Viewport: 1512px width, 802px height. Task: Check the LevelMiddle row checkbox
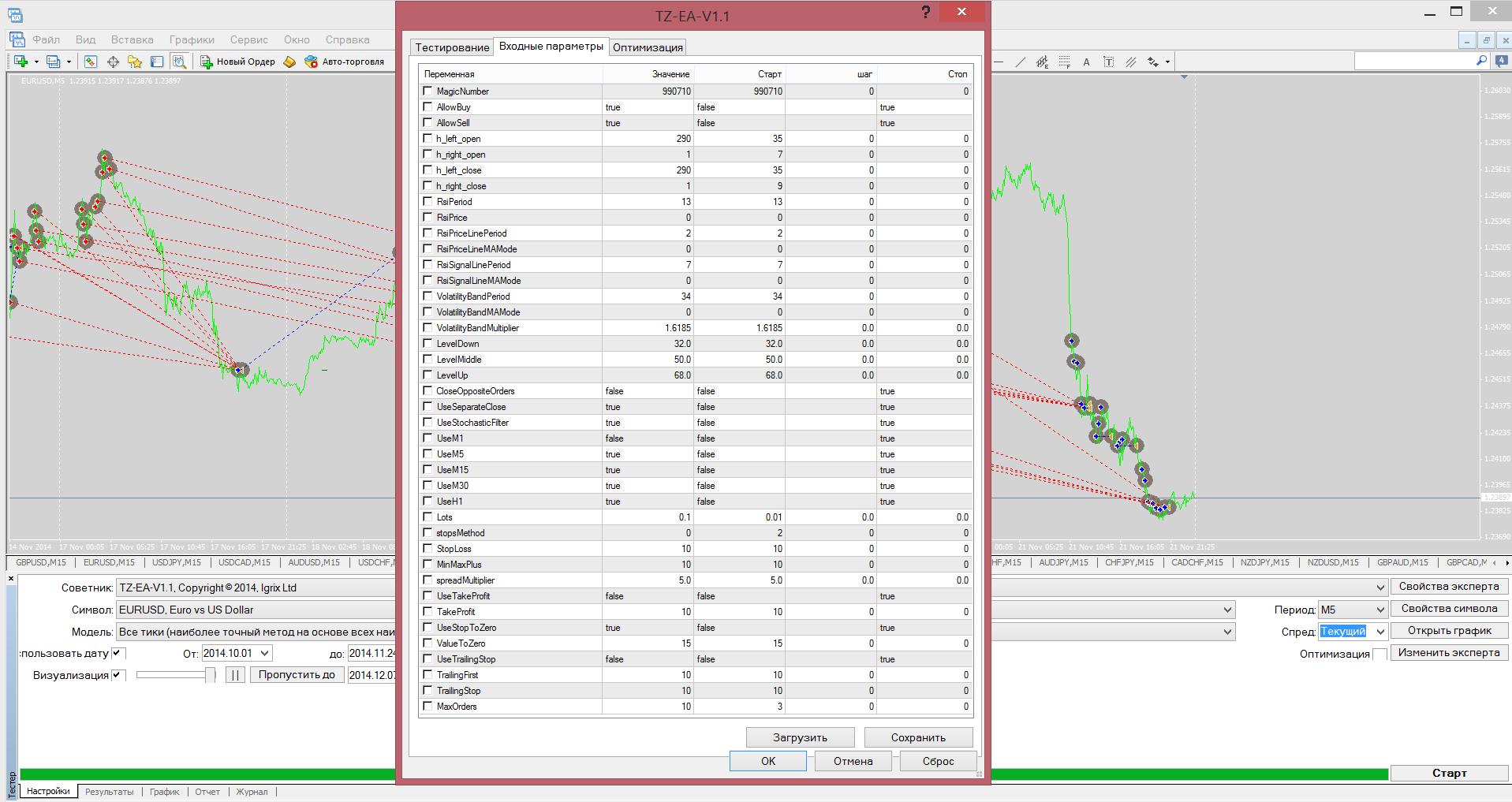427,360
